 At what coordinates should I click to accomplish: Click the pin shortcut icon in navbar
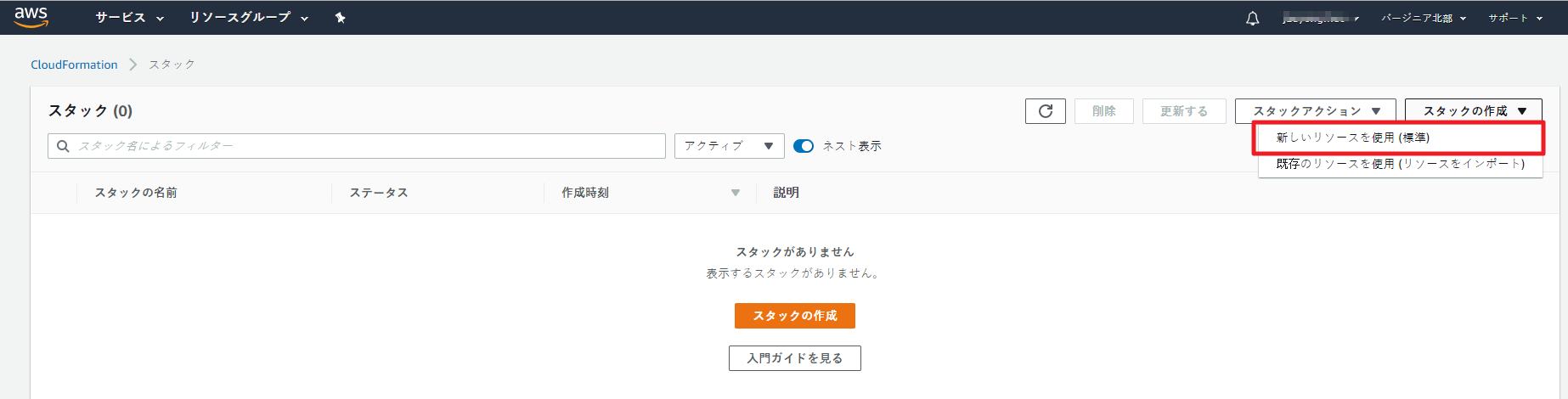pyautogui.click(x=340, y=18)
